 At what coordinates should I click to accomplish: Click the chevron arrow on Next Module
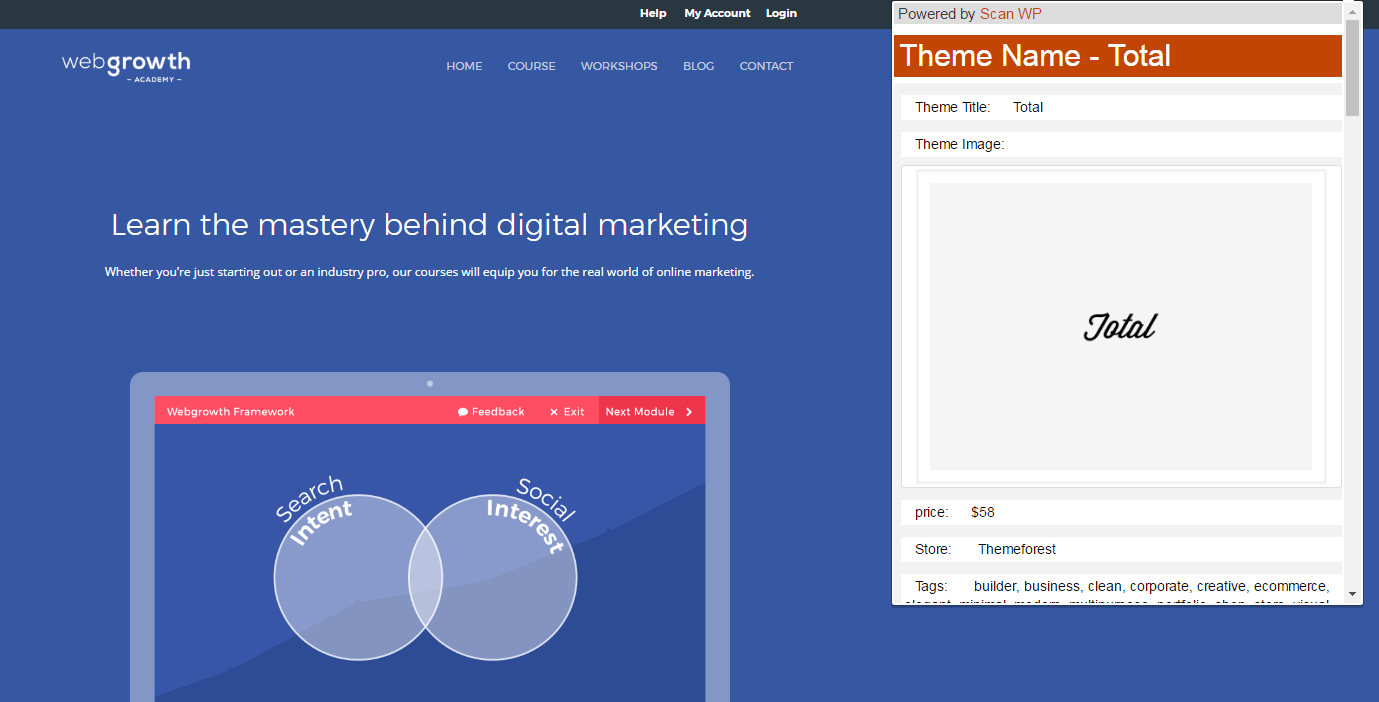pos(689,412)
